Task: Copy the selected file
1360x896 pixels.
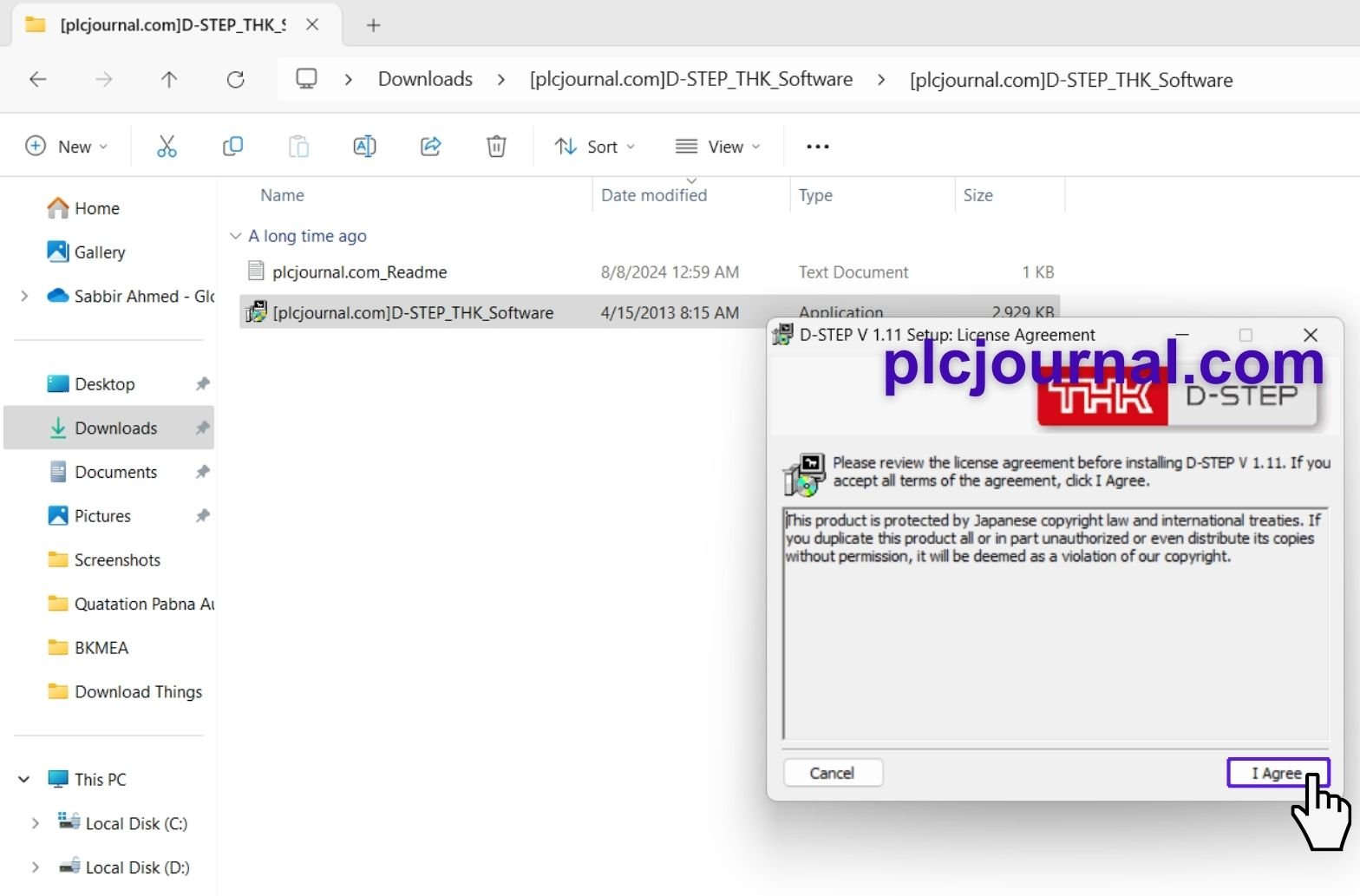Action: click(x=232, y=147)
